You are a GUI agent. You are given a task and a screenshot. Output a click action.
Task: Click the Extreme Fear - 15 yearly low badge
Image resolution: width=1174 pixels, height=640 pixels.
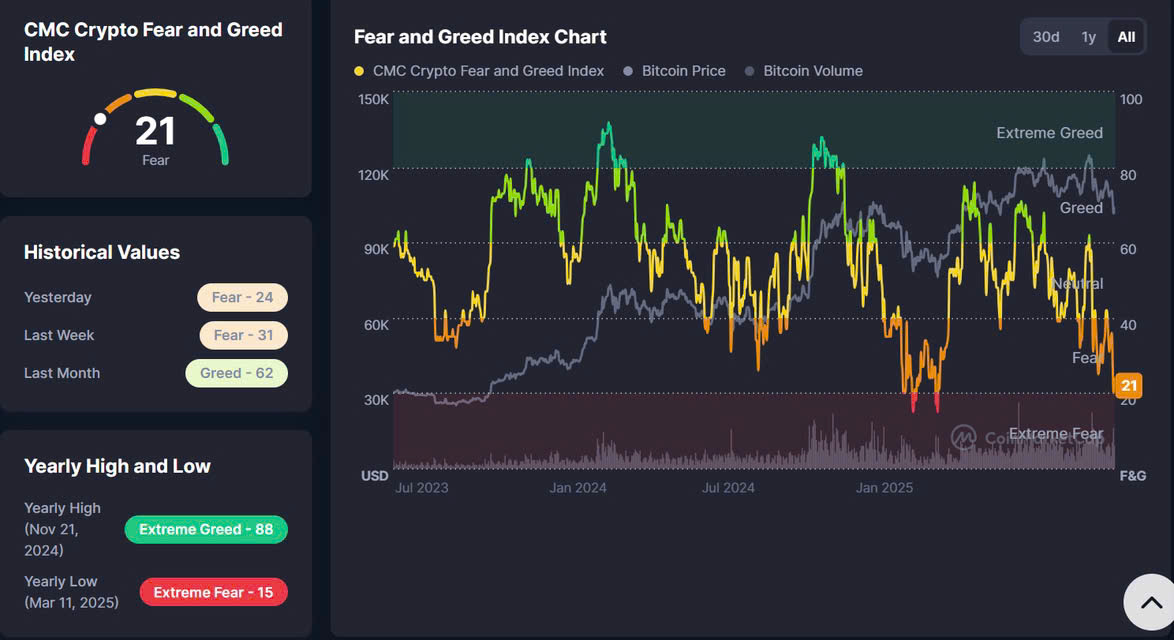[213, 592]
